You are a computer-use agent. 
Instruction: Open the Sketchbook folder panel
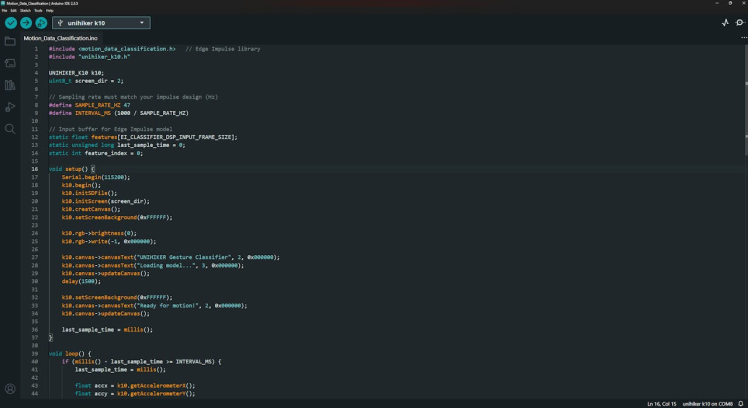[x=10, y=42]
